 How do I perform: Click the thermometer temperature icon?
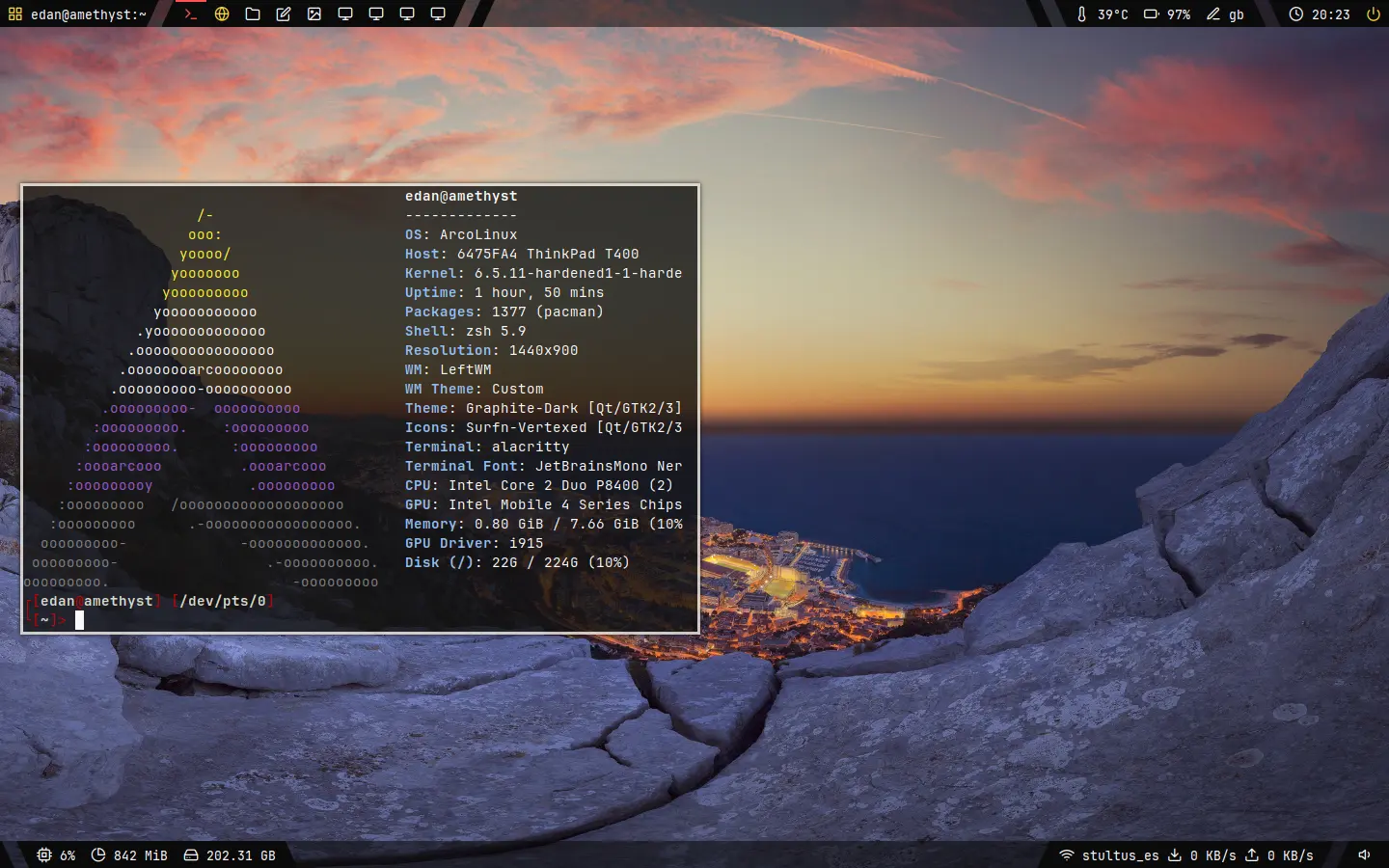(x=1081, y=14)
